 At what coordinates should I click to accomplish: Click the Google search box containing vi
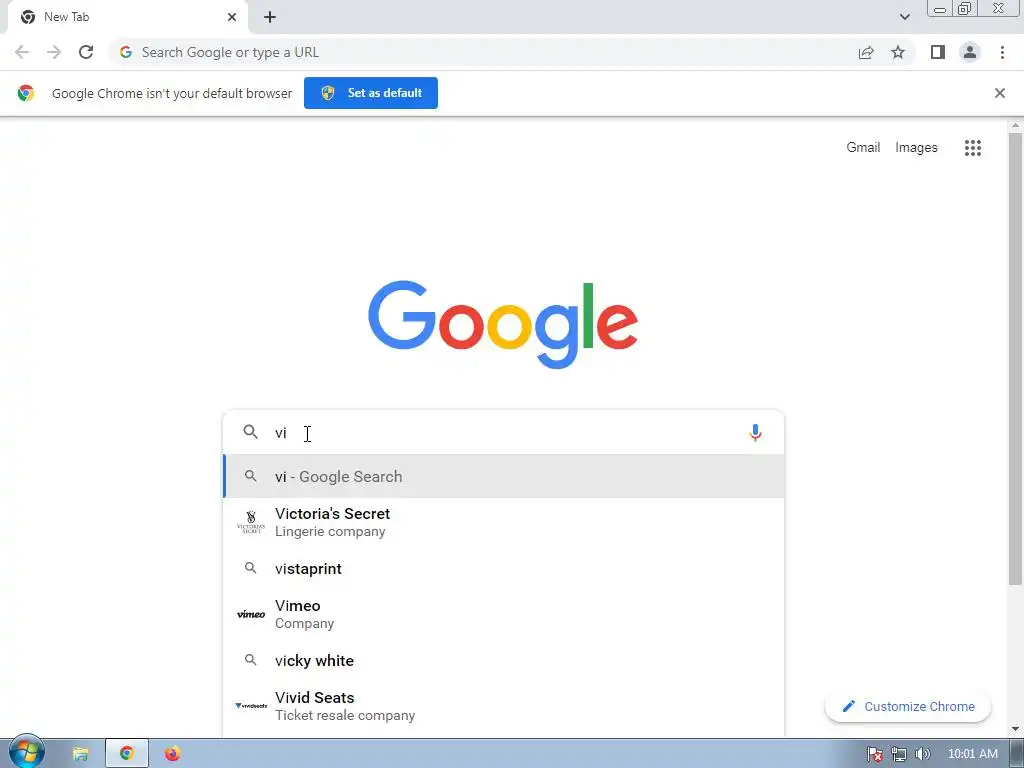(503, 432)
